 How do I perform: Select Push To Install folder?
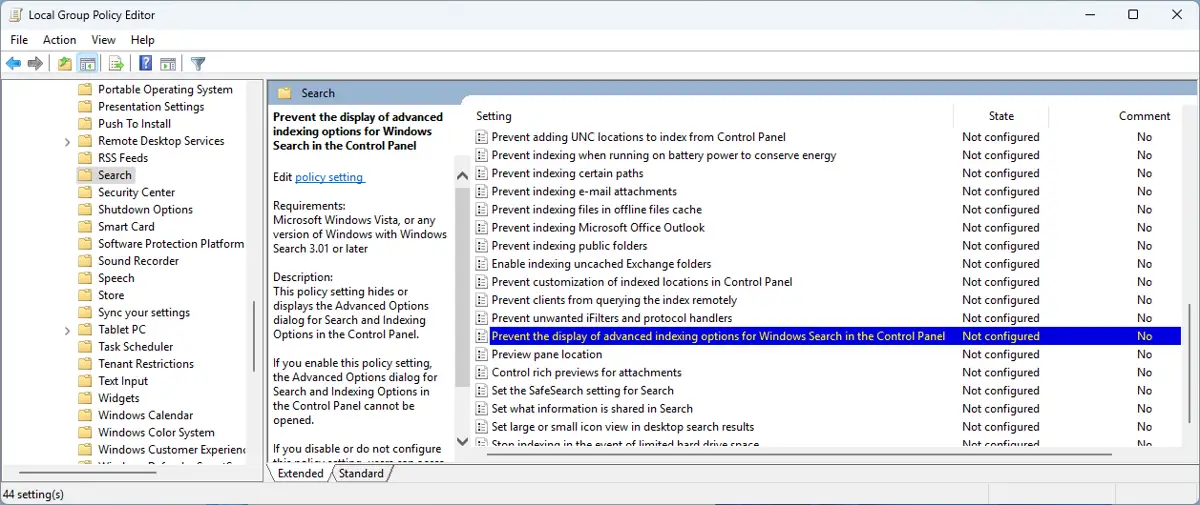click(134, 124)
